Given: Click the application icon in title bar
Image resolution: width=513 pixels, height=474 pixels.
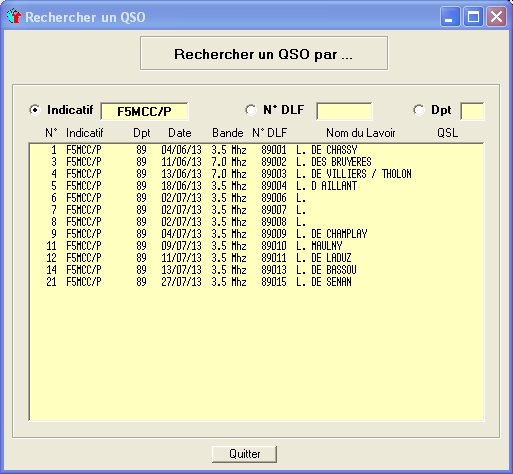Looking at the screenshot, I should (x=14, y=17).
